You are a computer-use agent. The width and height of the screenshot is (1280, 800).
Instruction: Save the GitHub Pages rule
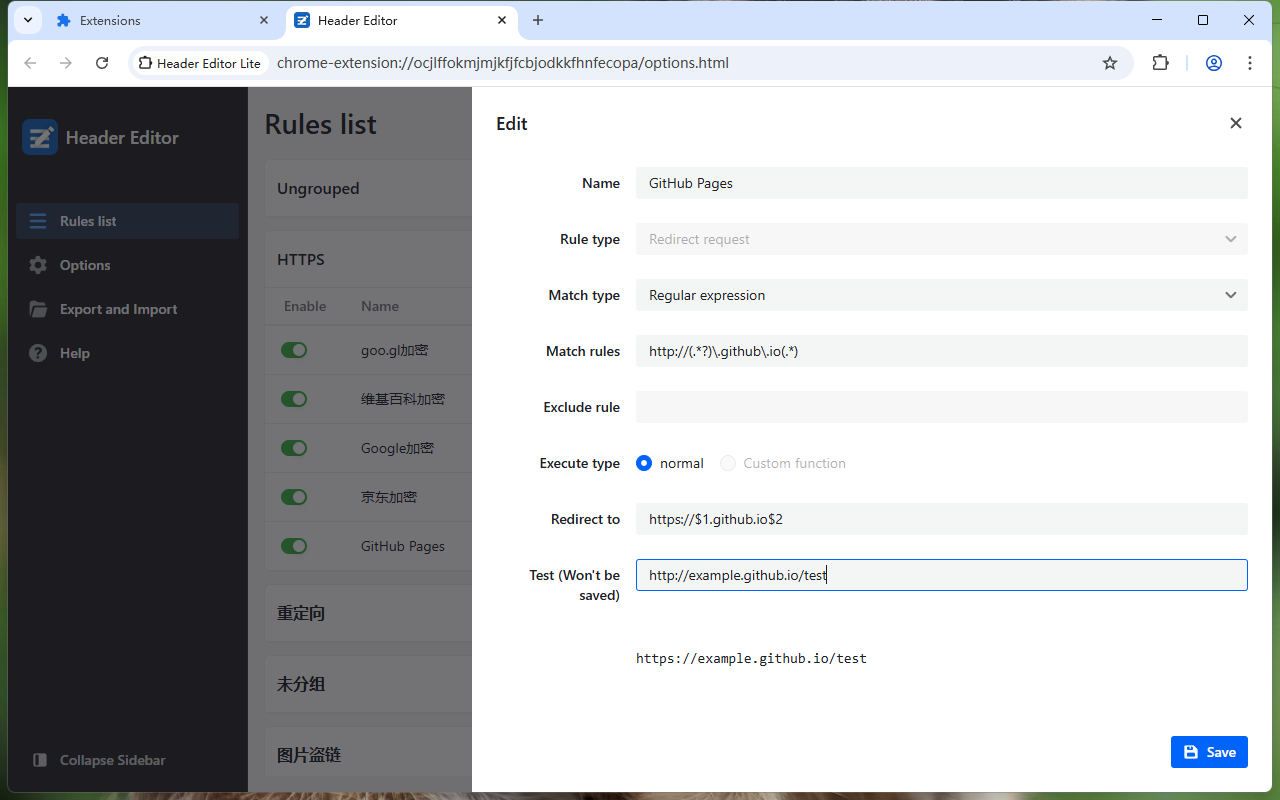pos(1209,751)
